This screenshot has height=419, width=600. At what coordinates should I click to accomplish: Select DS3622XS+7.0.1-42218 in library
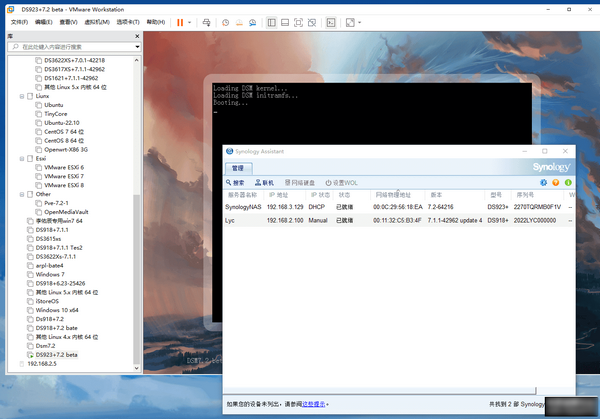pyautogui.click(x=74, y=60)
